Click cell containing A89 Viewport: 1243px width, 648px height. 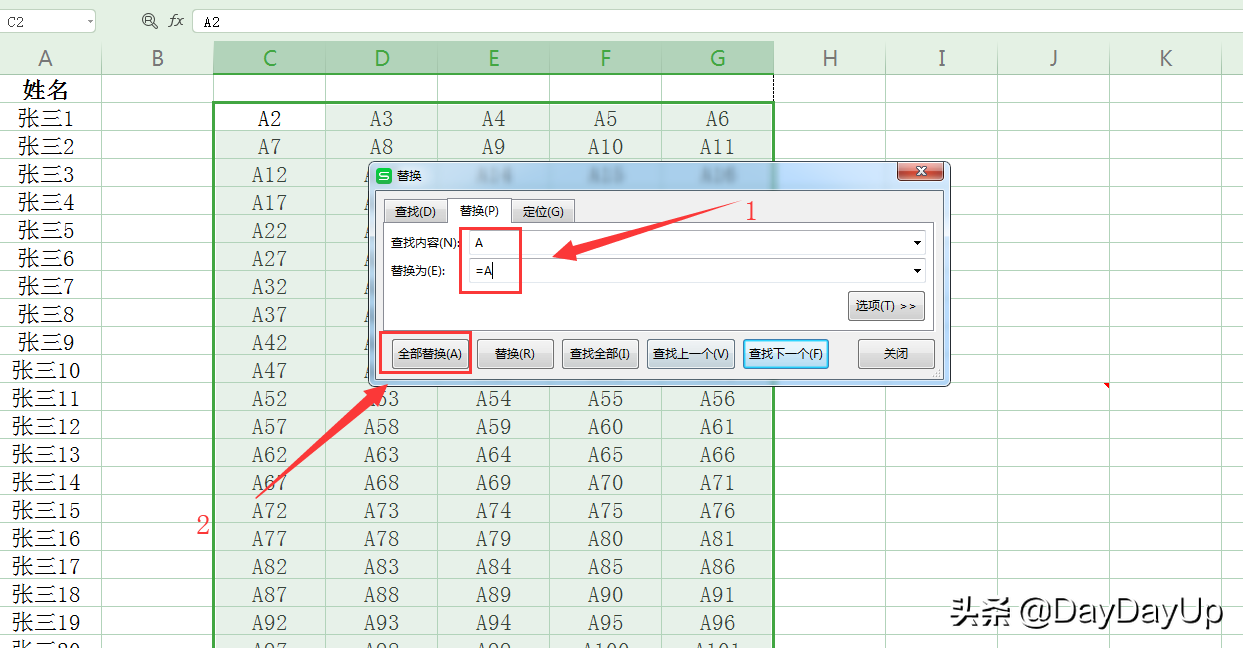pyautogui.click(x=493, y=594)
